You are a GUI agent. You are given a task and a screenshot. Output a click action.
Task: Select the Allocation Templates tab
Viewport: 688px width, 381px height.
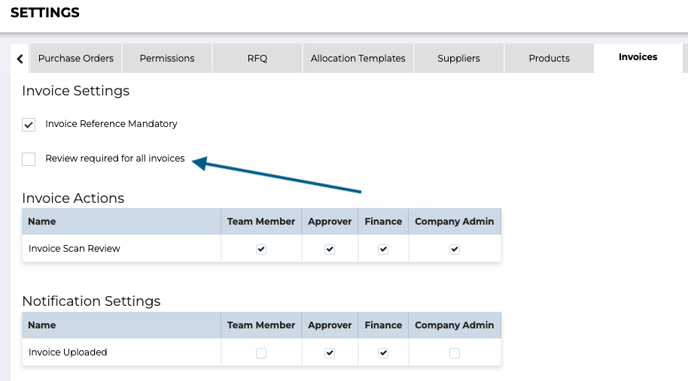click(358, 58)
